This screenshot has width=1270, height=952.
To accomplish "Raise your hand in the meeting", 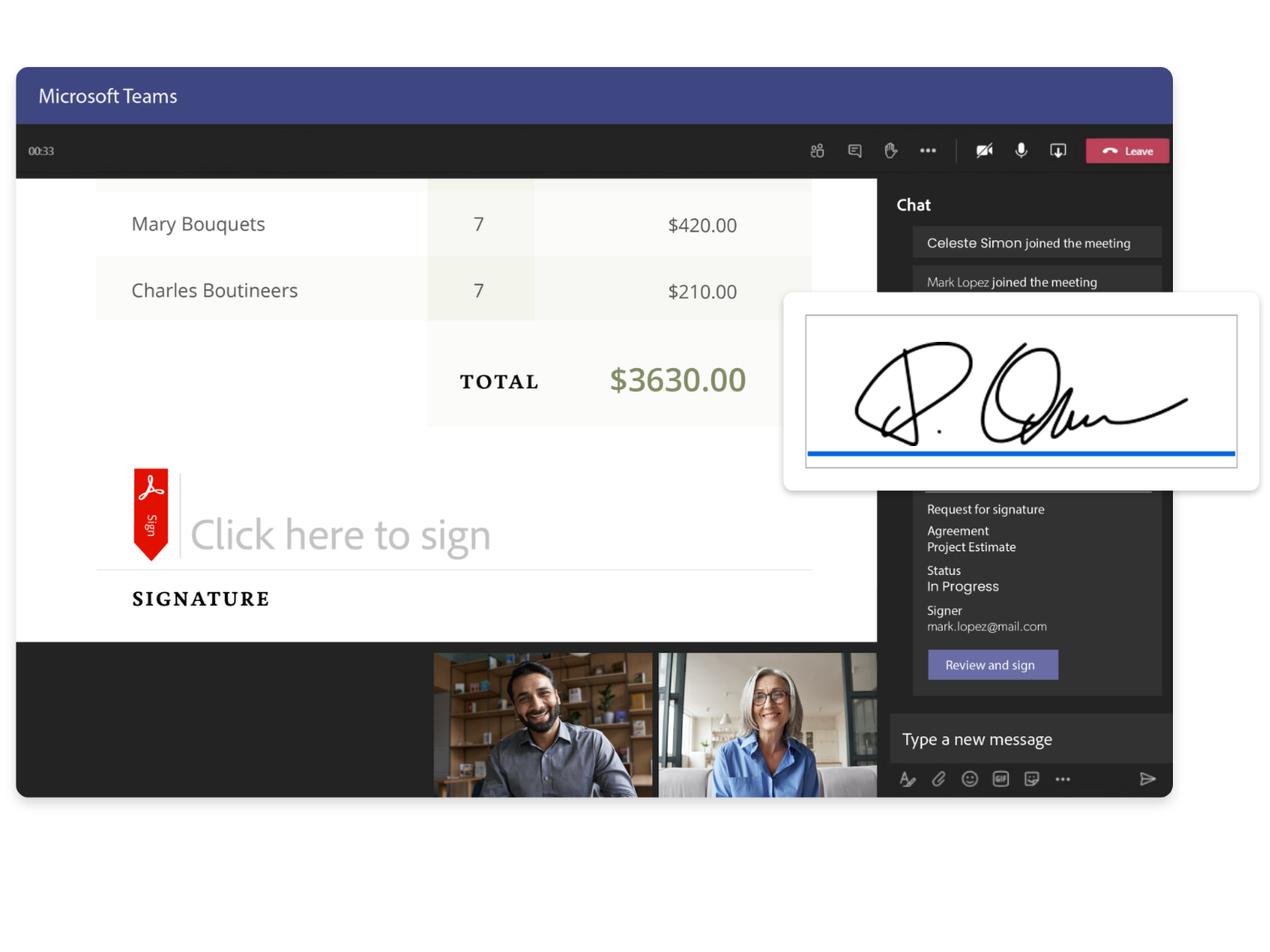I will 891,151.
